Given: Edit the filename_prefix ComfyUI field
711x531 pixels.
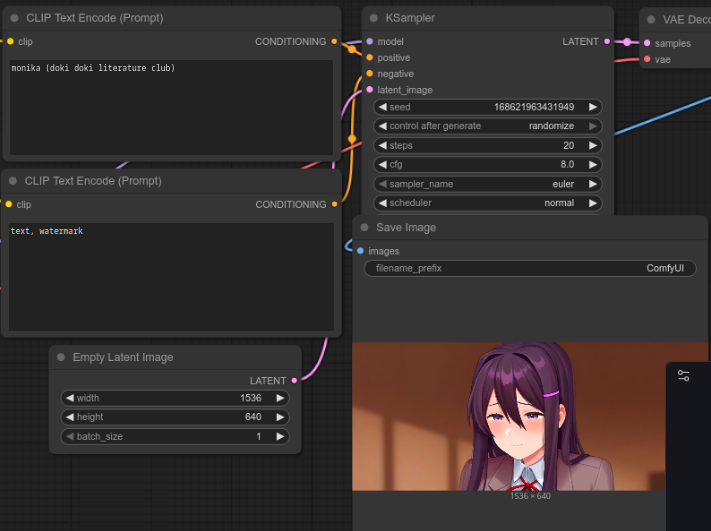Looking at the screenshot, I should point(530,268).
